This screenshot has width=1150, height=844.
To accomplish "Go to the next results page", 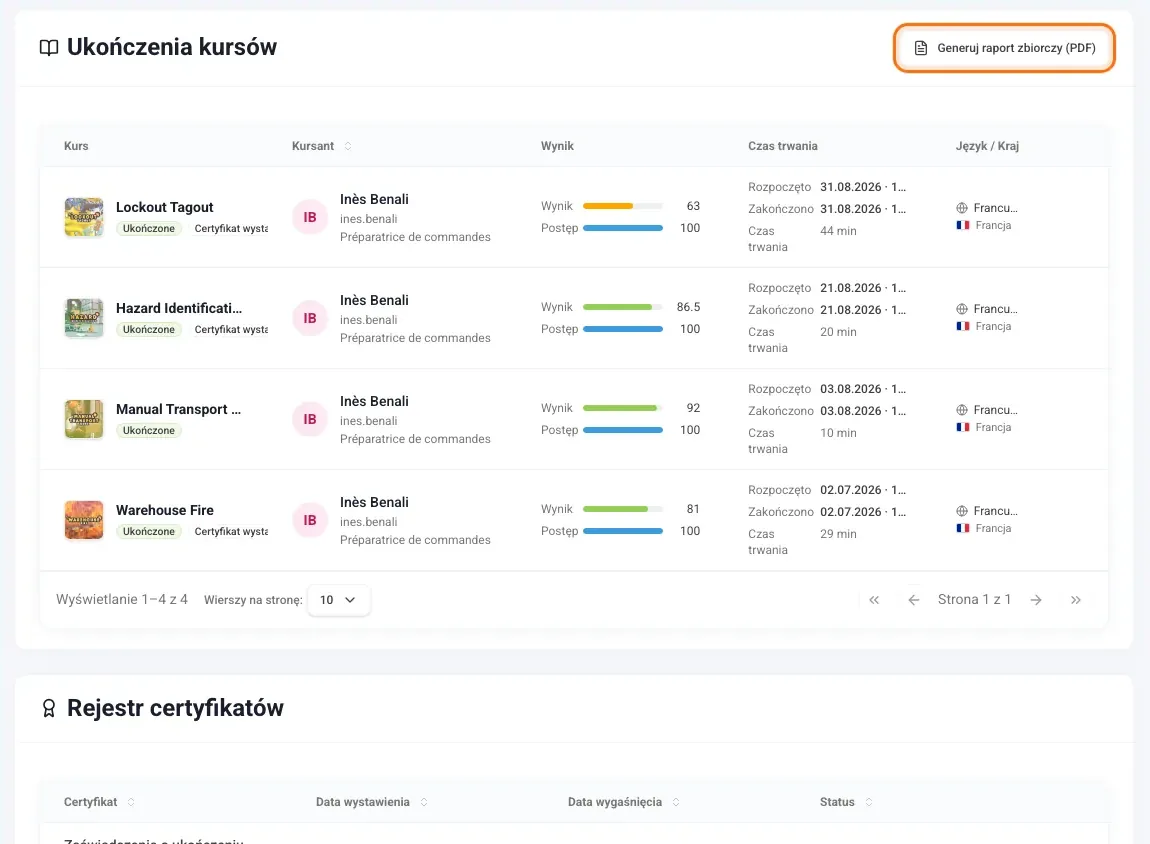I will pyautogui.click(x=1036, y=600).
